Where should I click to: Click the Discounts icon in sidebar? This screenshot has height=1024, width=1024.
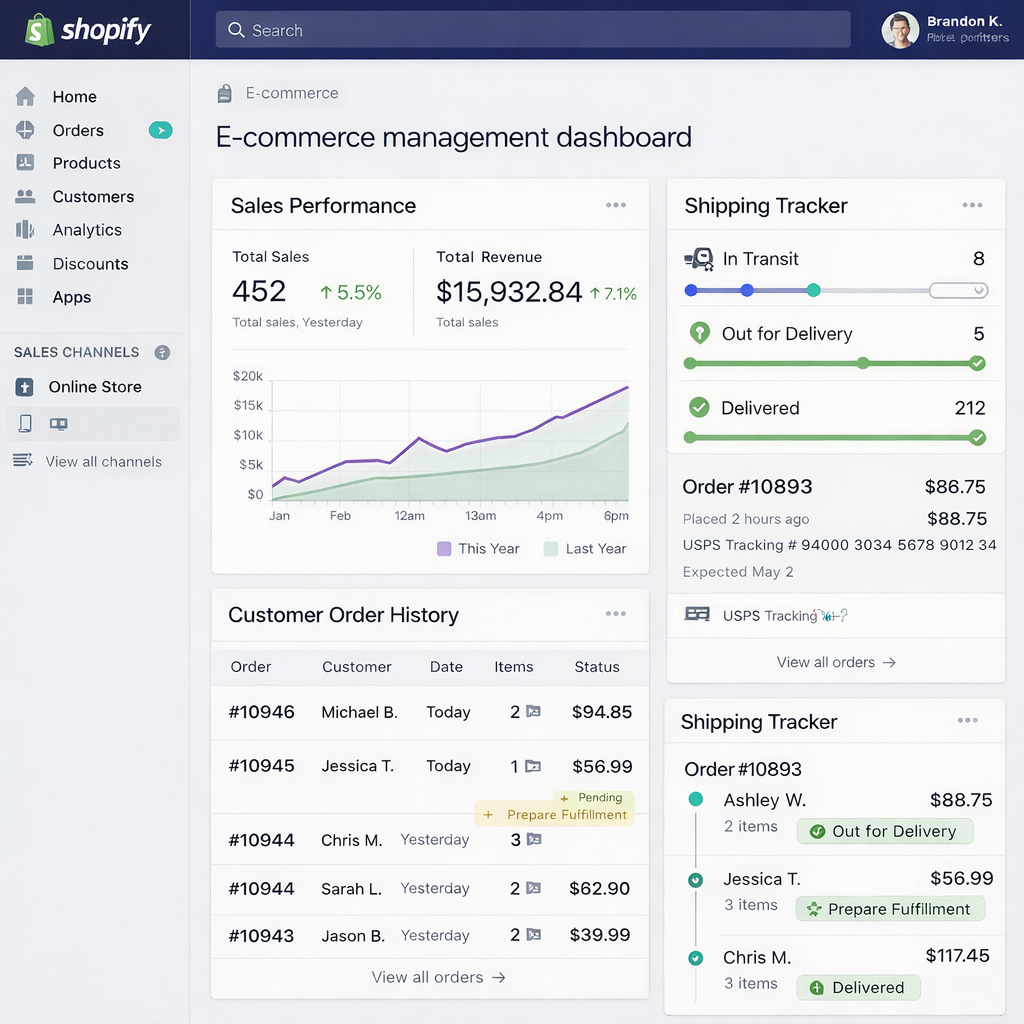[x=25, y=264]
